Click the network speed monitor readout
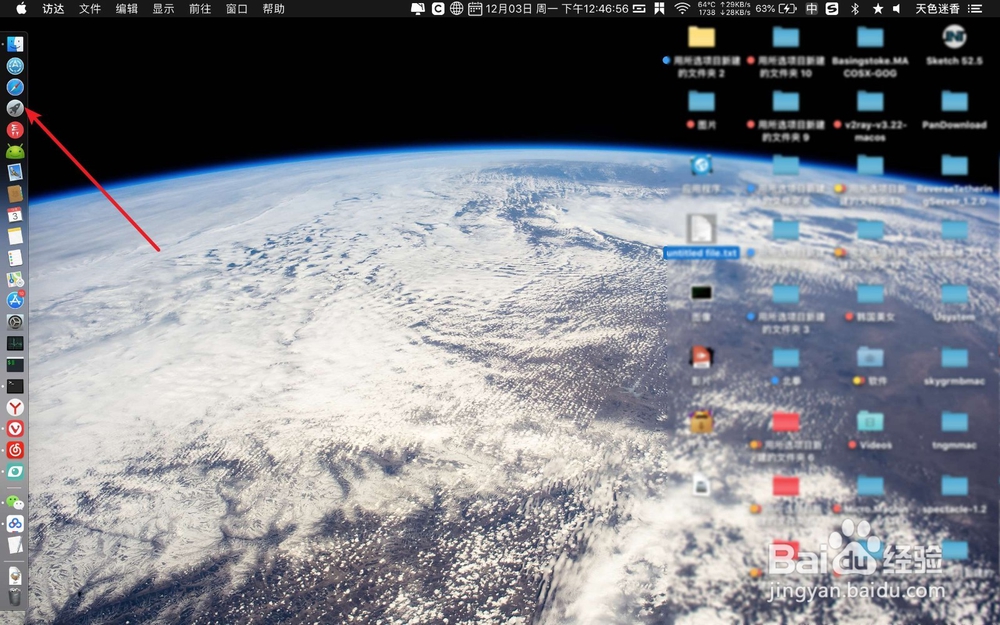1000x625 pixels. coord(735,8)
